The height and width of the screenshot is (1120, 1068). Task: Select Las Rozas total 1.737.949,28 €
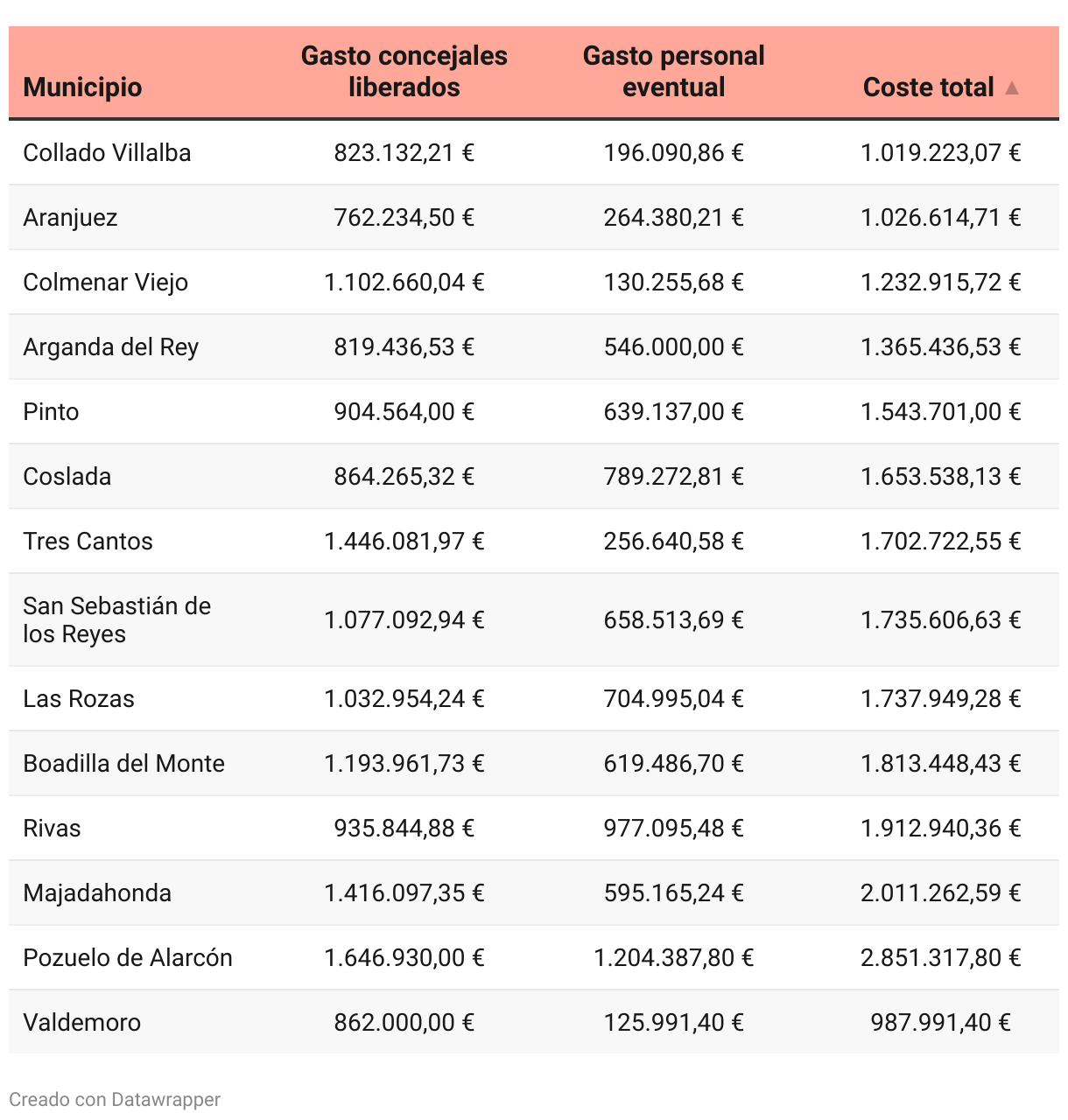pyautogui.click(x=940, y=699)
